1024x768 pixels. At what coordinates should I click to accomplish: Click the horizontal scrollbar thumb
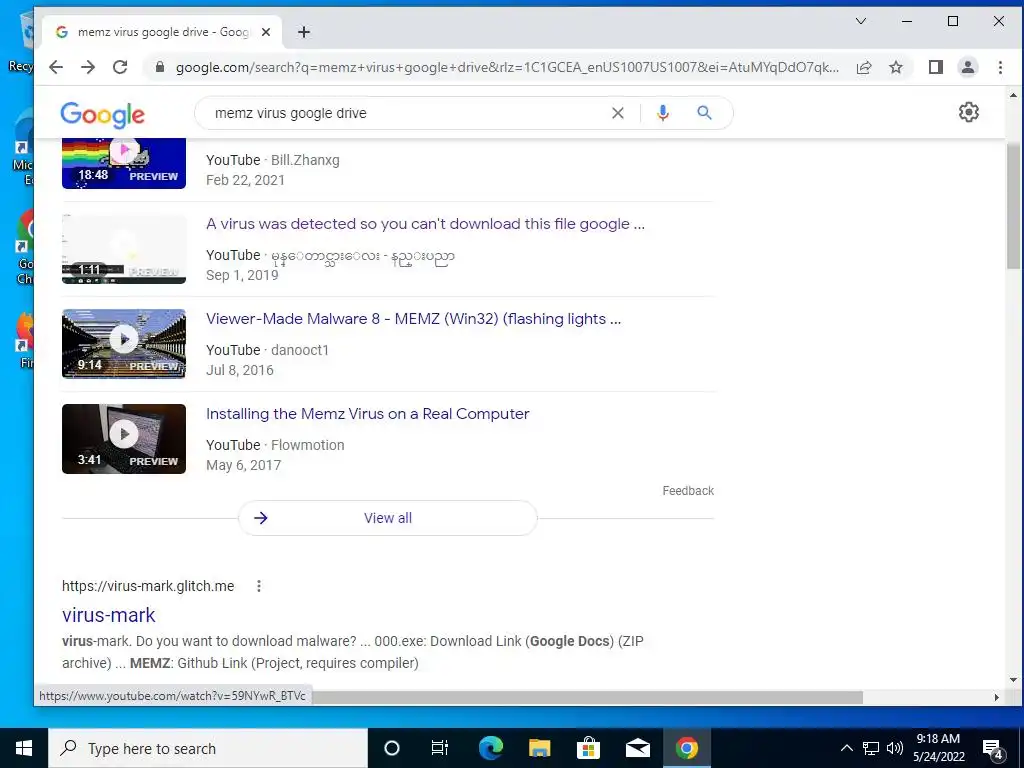(587, 697)
